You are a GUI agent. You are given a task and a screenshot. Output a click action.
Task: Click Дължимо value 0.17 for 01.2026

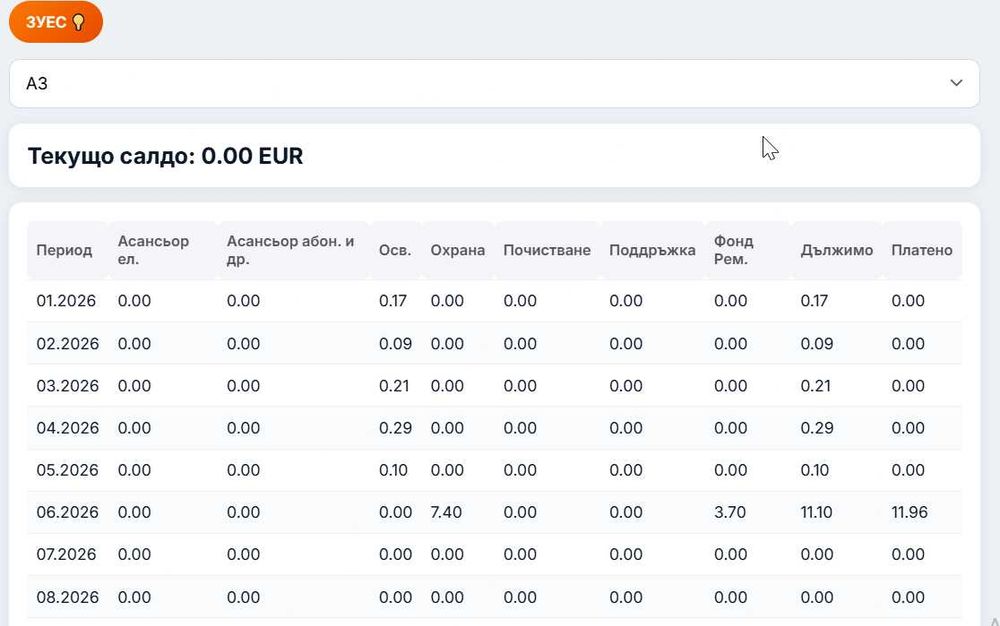point(814,301)
